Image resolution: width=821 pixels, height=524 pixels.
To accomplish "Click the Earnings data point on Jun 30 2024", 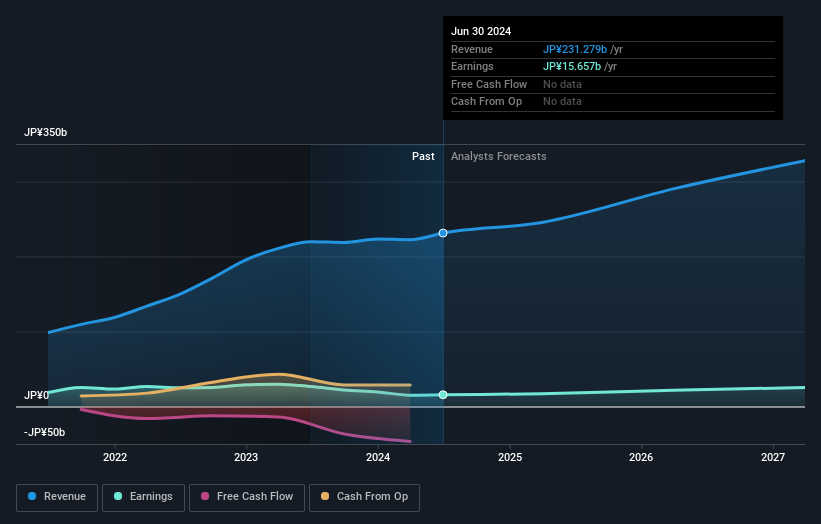I will click(x=443, y=395).
